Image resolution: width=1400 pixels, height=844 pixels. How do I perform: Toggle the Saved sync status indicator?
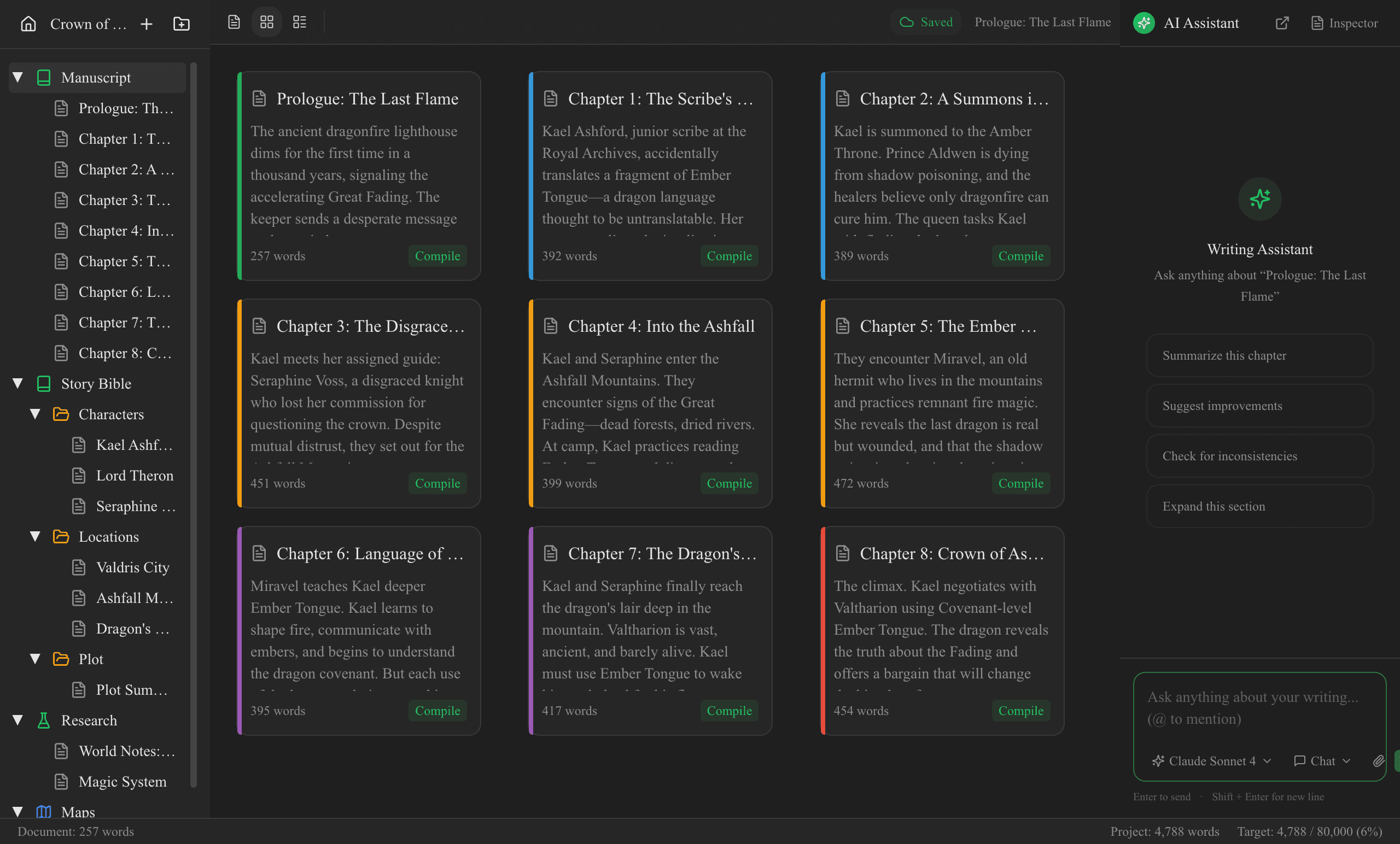point(925,22)
